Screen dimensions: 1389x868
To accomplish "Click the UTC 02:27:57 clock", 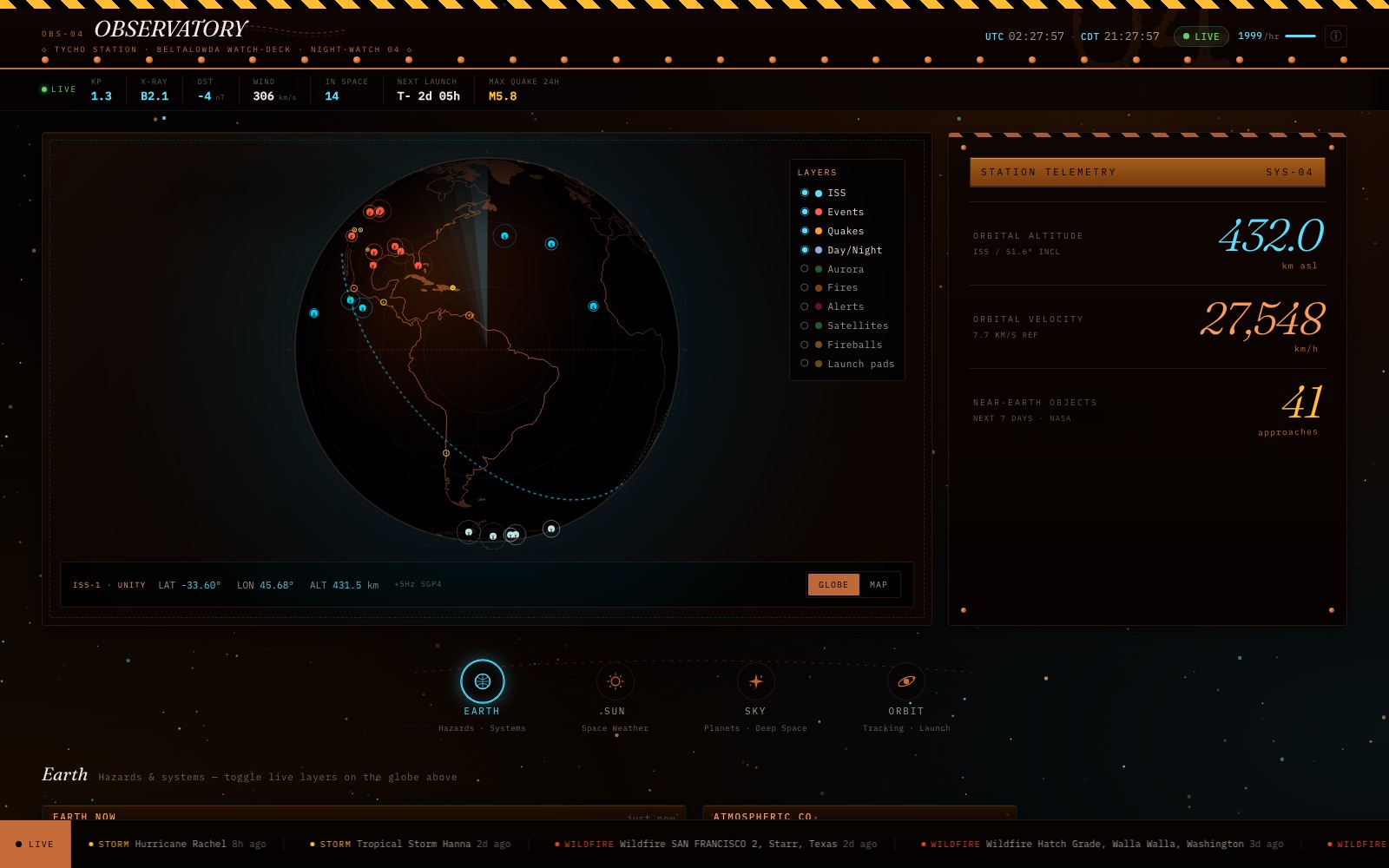I will (x=1024, y=36).
